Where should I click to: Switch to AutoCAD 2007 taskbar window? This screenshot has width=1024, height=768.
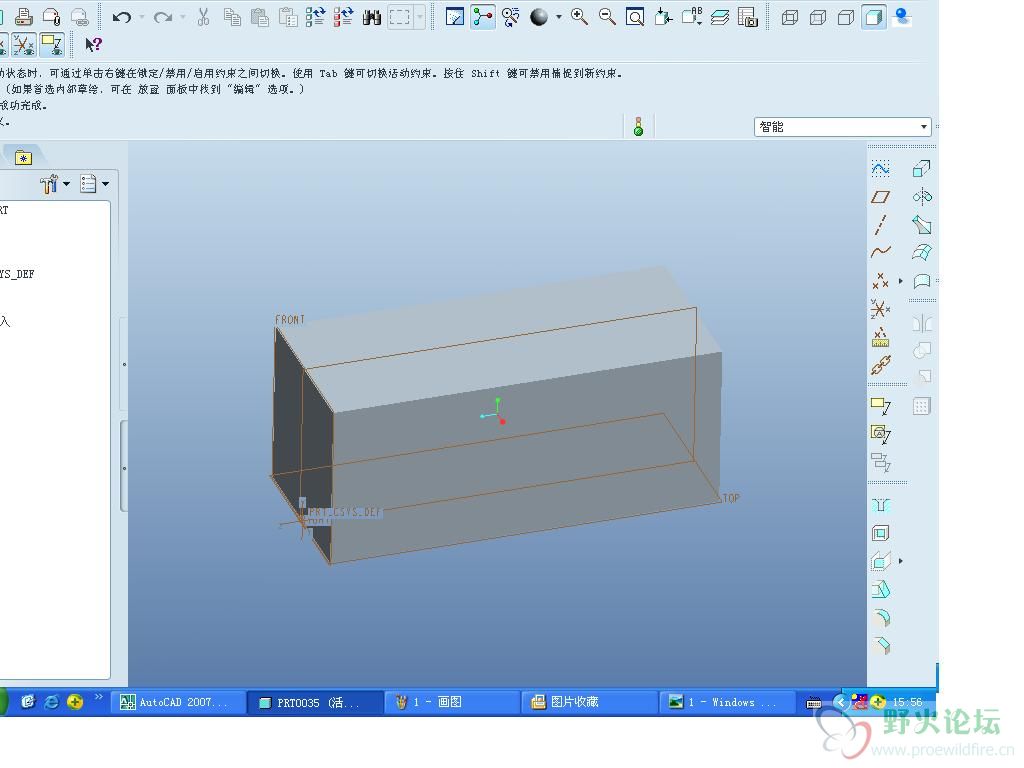click(178, 702)
